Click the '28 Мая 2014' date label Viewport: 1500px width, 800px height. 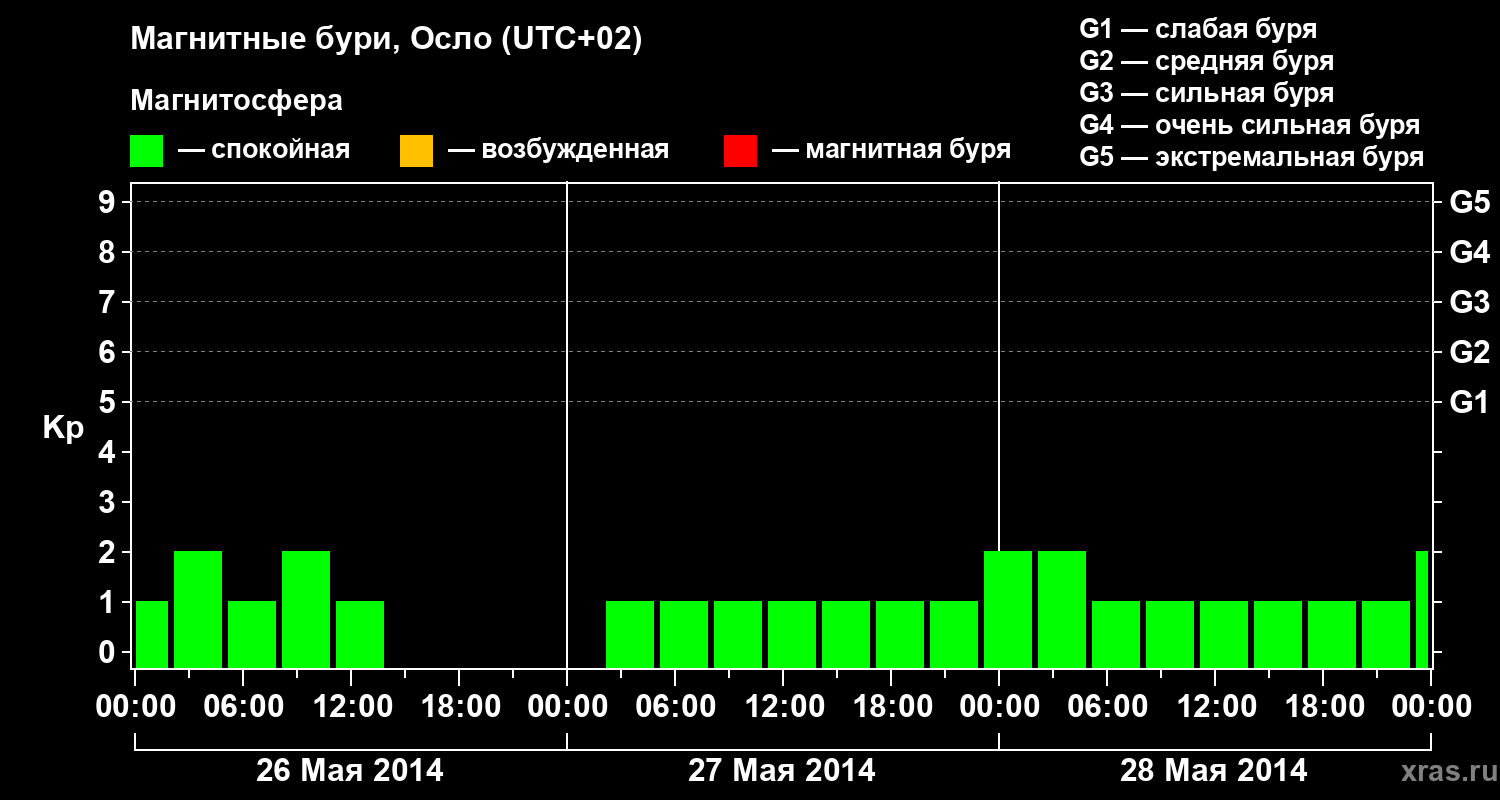pos(1214,770)
